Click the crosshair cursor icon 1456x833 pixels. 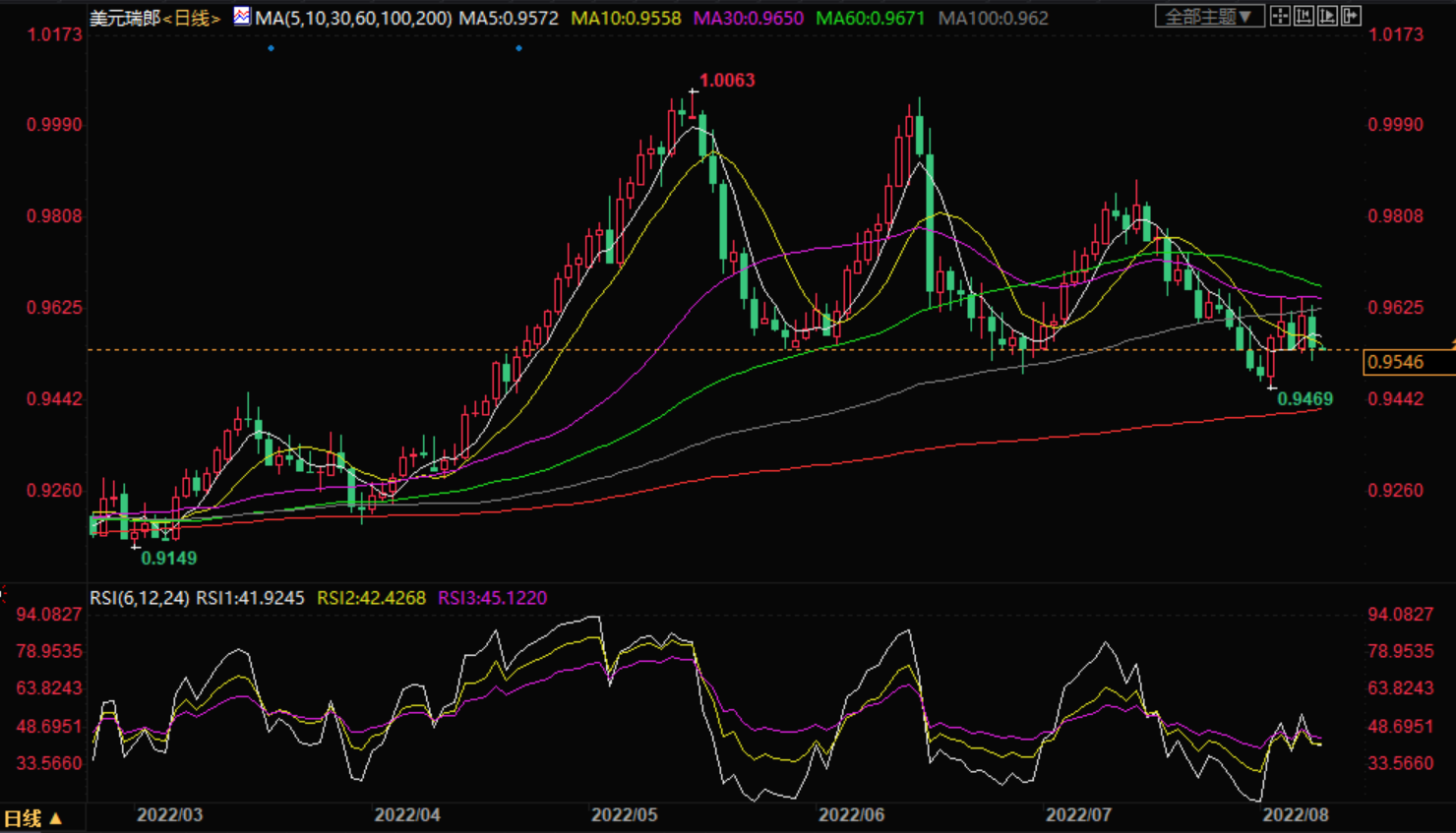coord(1280,16)
